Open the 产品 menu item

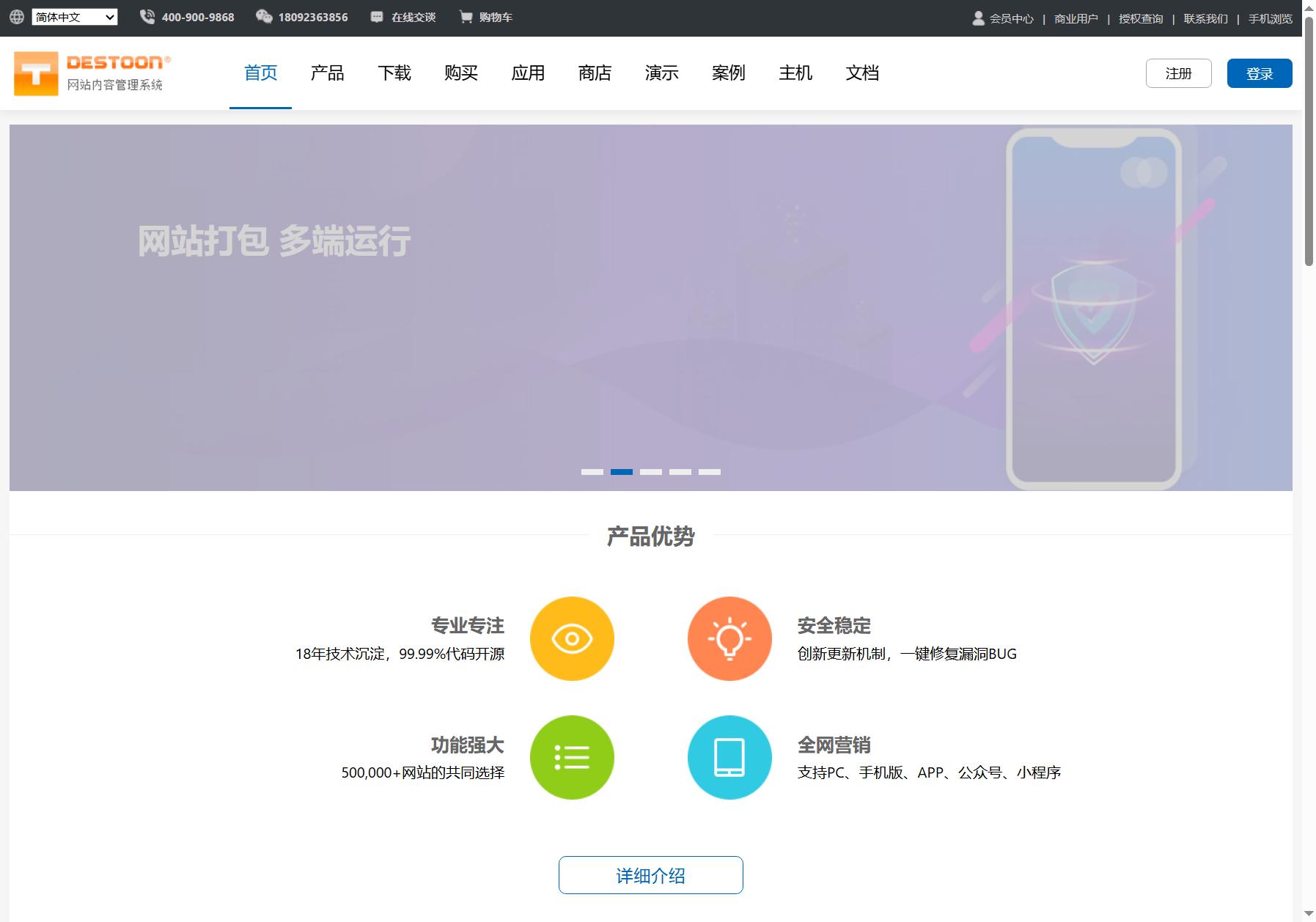pyautogui.click(x=327, y=73)
